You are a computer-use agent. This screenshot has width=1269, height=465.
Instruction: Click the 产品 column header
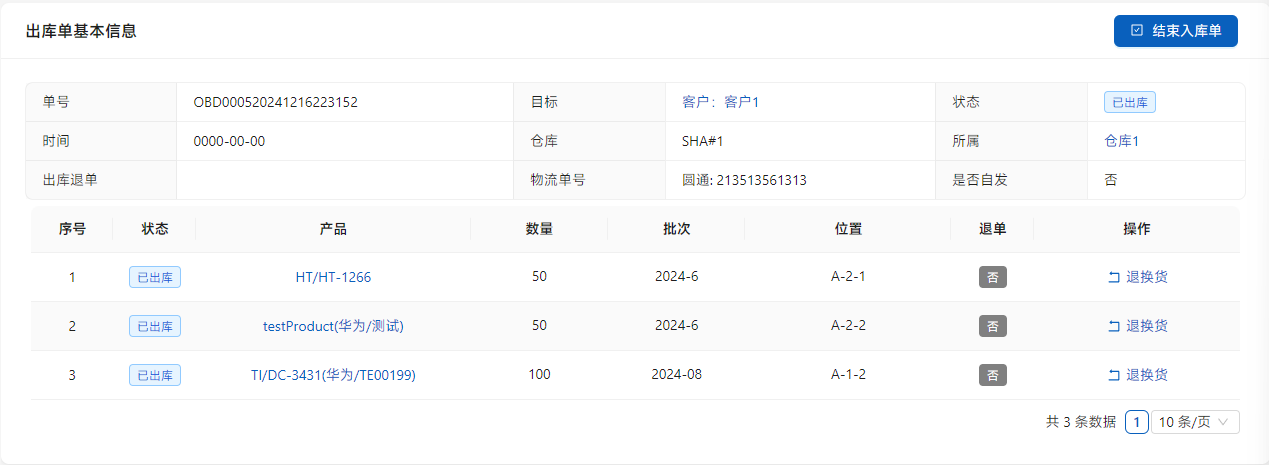(x=333, y=229)
